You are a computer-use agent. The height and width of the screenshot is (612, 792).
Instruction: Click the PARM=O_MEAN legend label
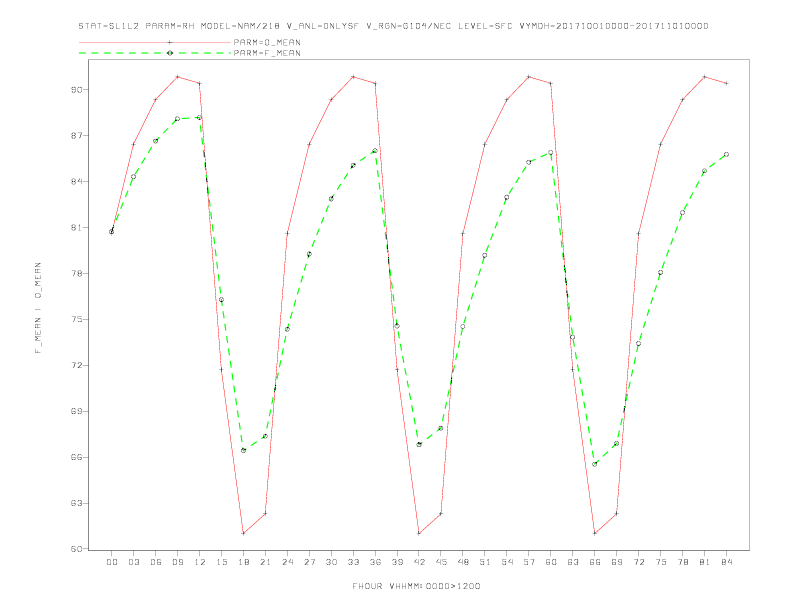(x=267, y=42)
